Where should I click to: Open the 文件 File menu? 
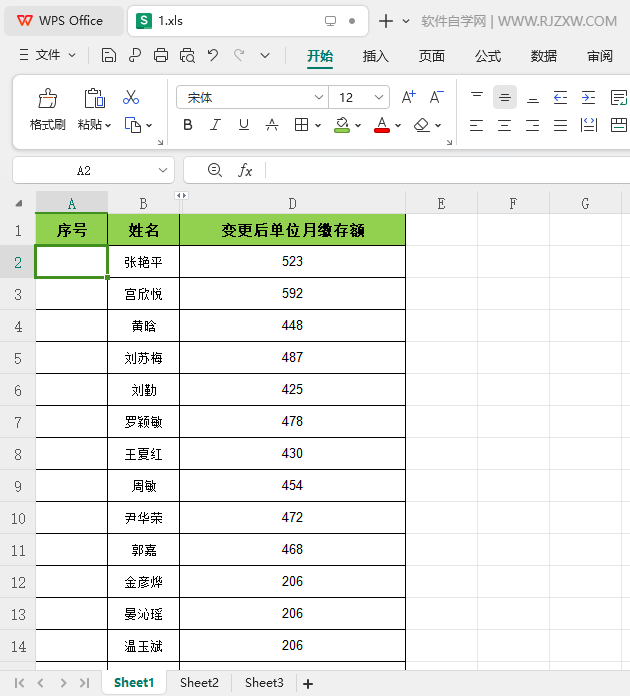[48, 55]
